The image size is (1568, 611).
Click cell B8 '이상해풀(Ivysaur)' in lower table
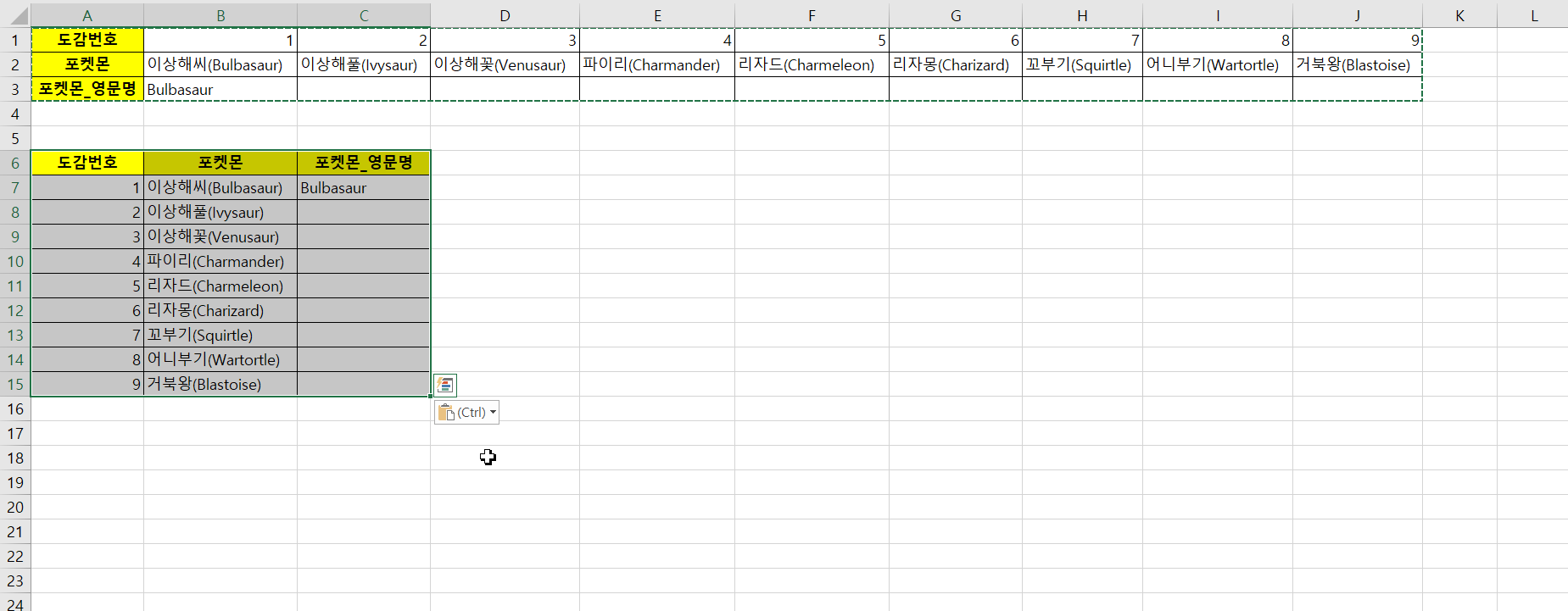220,212
